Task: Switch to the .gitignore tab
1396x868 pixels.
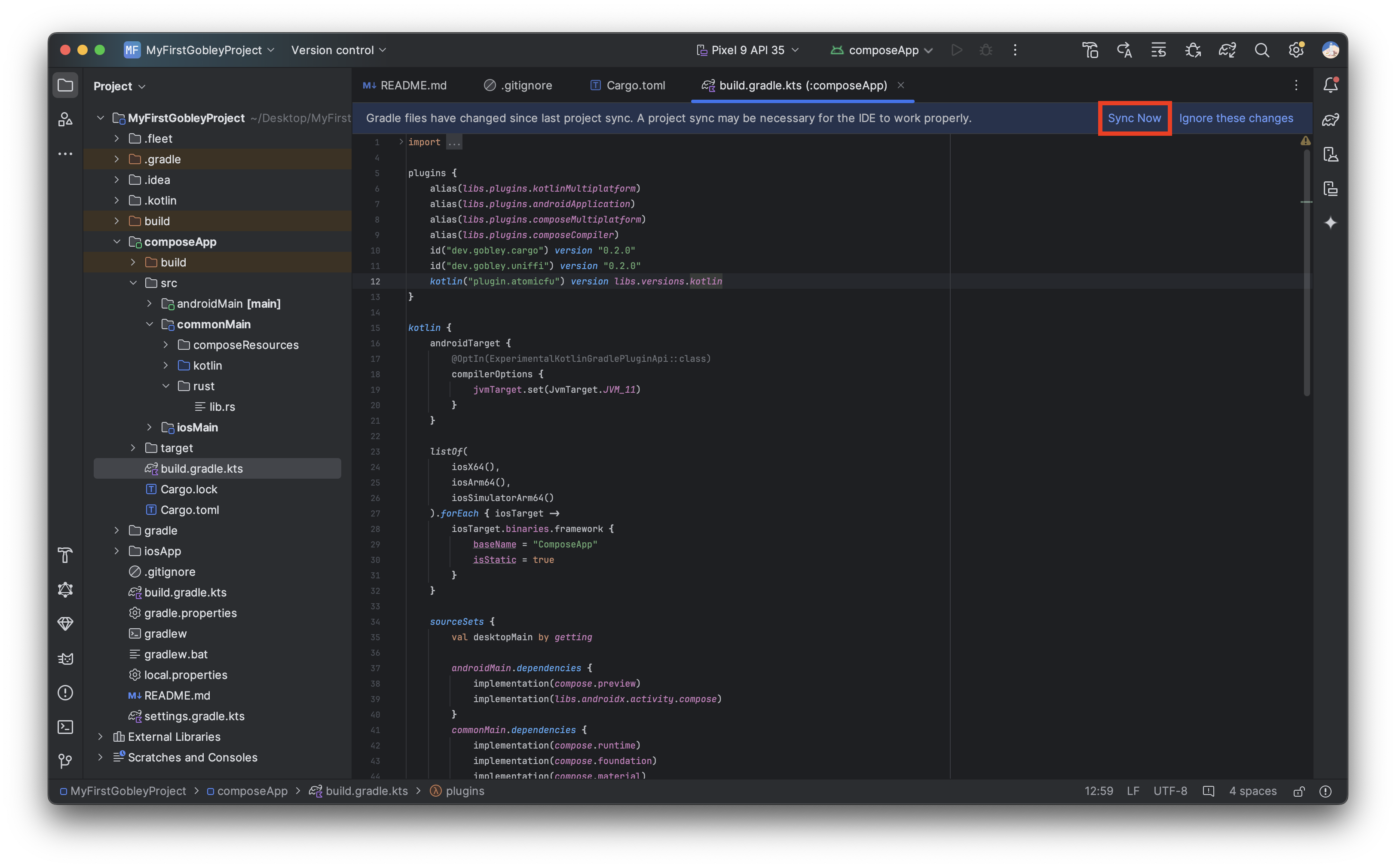Action: pyautogui.click(x=518, y=85)
